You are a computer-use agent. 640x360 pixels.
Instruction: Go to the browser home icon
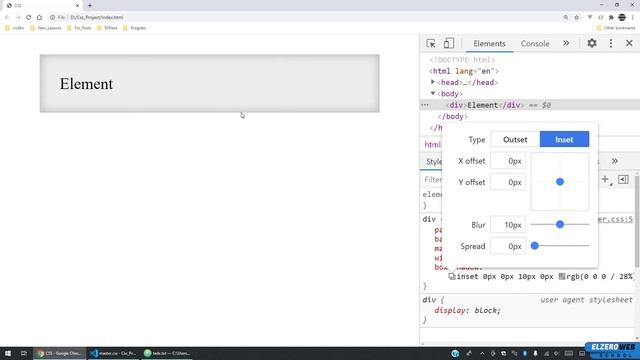(x=39, y=17)
